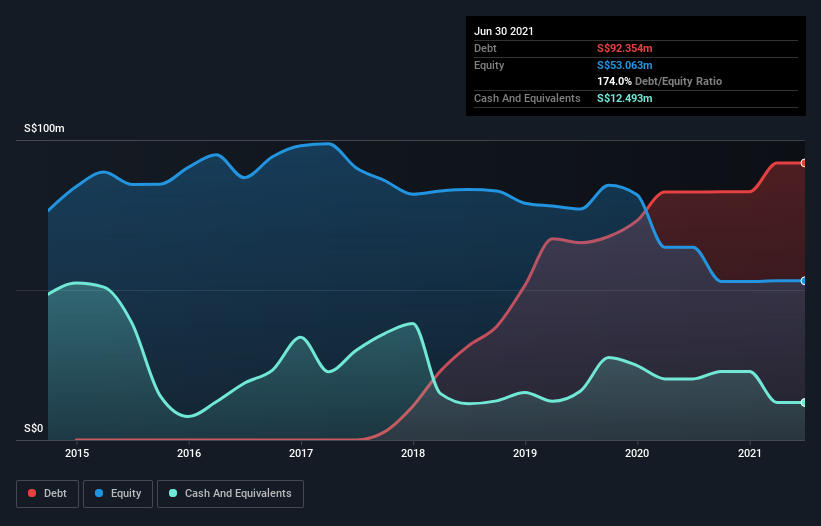Click the 174.0% Debt/Equity Ratio text
Viewport: 821px width, 526px height.
[x=659, y=82]
